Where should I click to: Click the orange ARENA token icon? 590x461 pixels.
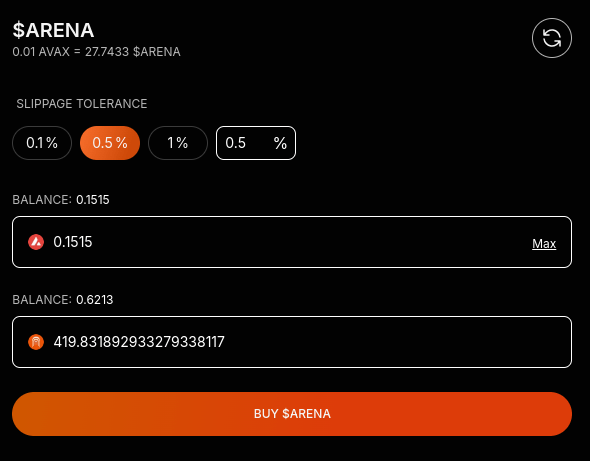[x=36, y=342]
